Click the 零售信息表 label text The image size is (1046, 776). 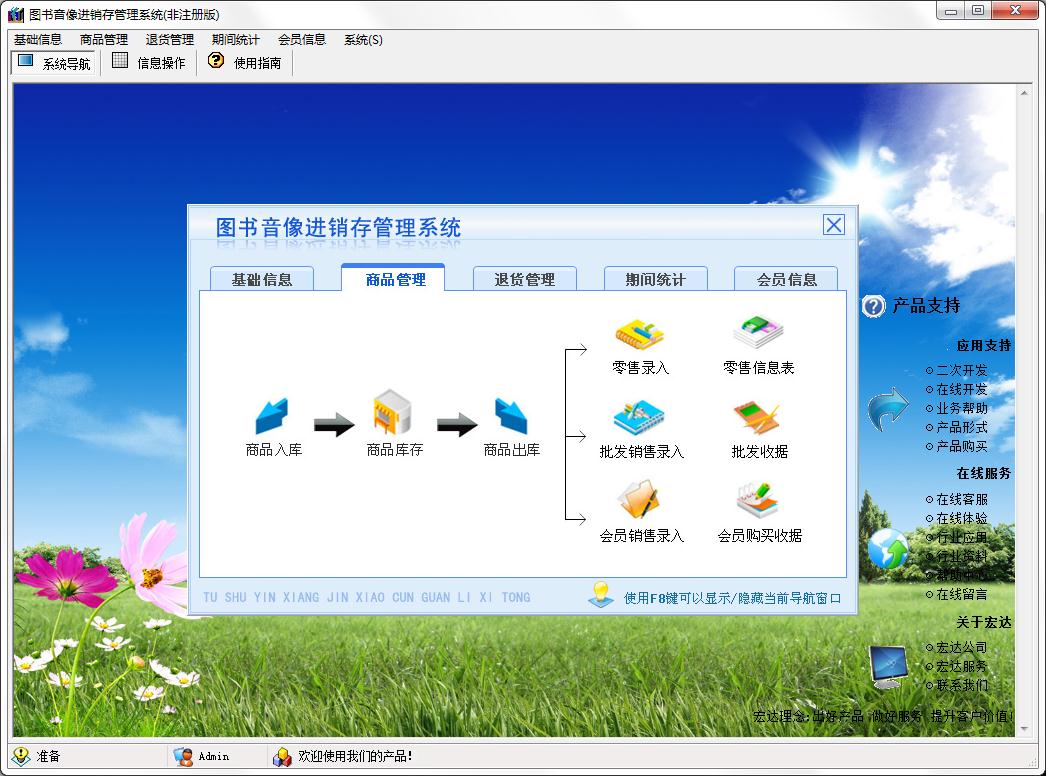[x=758, y=368]
